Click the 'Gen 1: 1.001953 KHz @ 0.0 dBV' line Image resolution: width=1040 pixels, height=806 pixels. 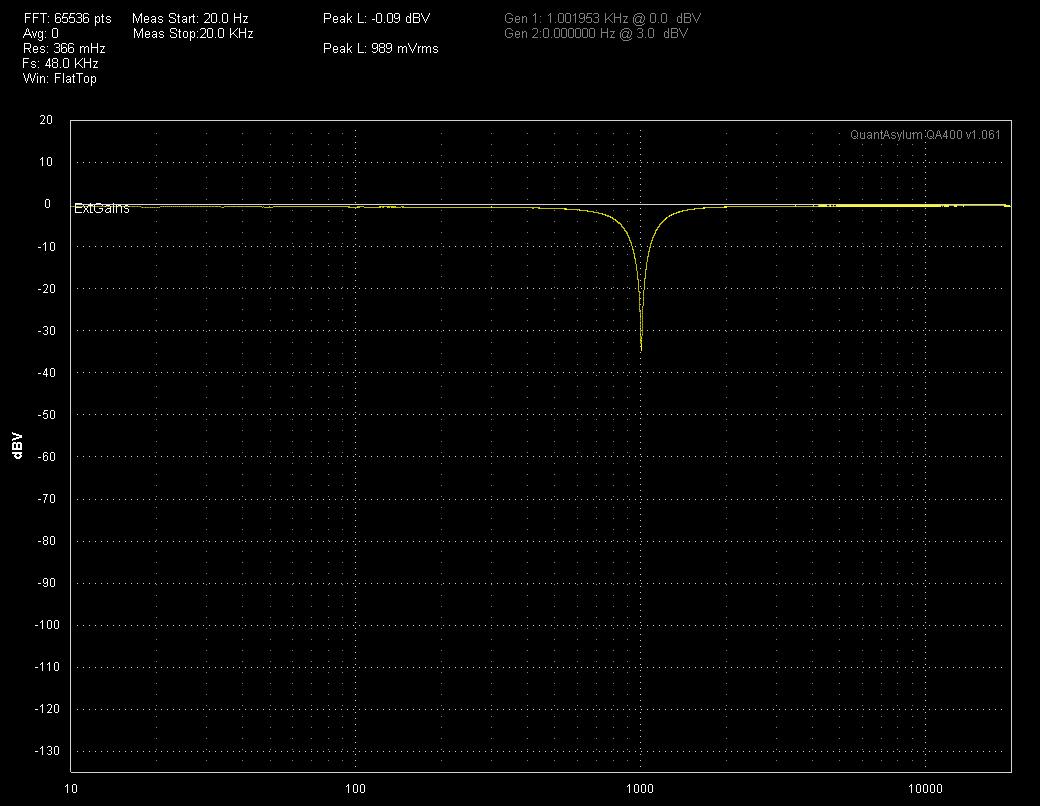602,19
